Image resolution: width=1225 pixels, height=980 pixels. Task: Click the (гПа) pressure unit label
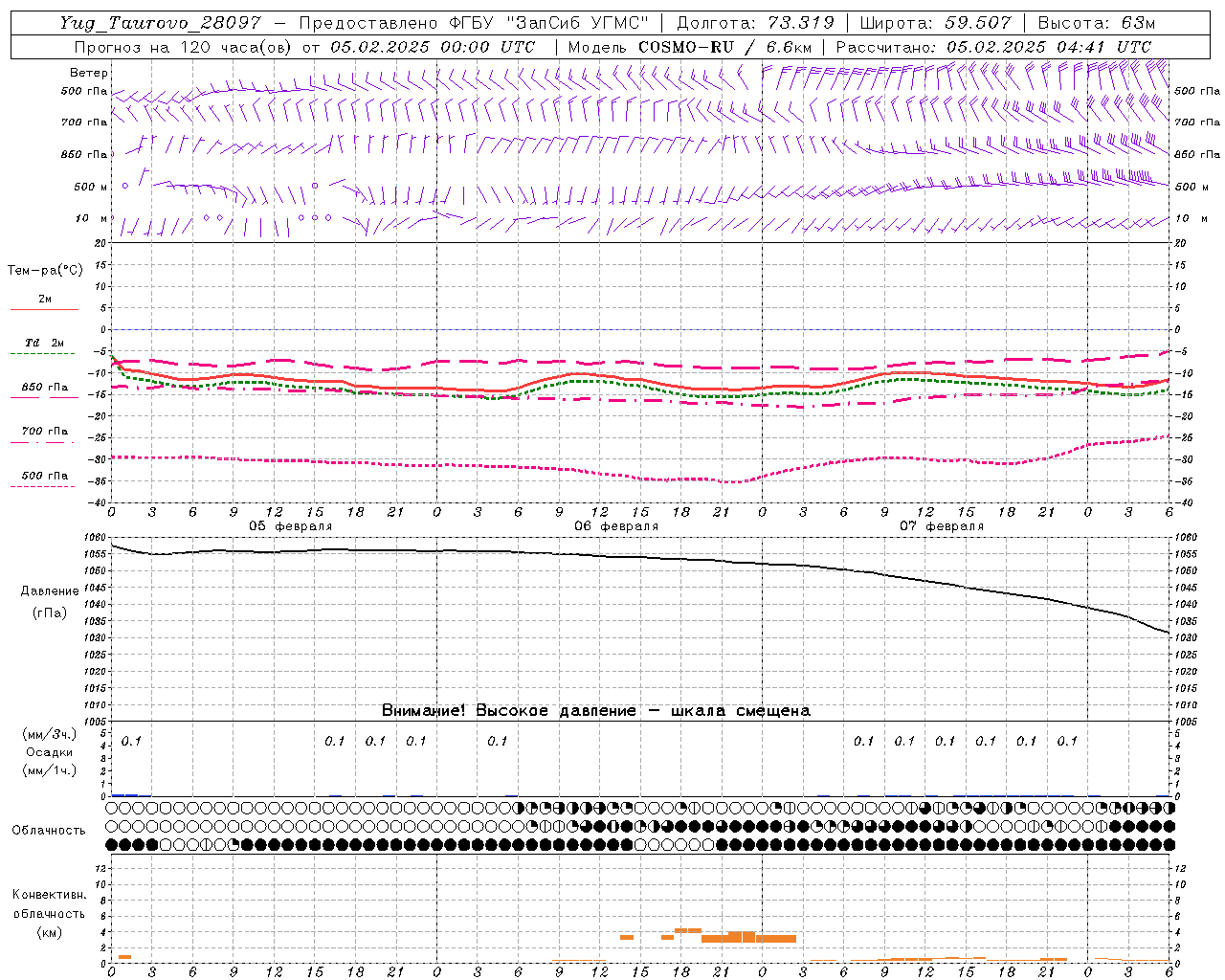[x=50, y=612]
